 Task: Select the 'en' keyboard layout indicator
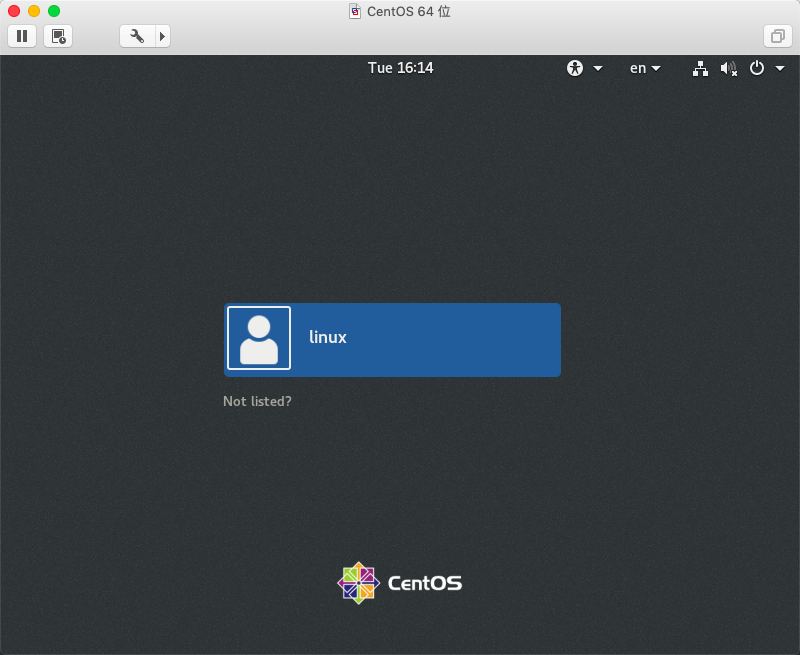click(x=637, y=68)
